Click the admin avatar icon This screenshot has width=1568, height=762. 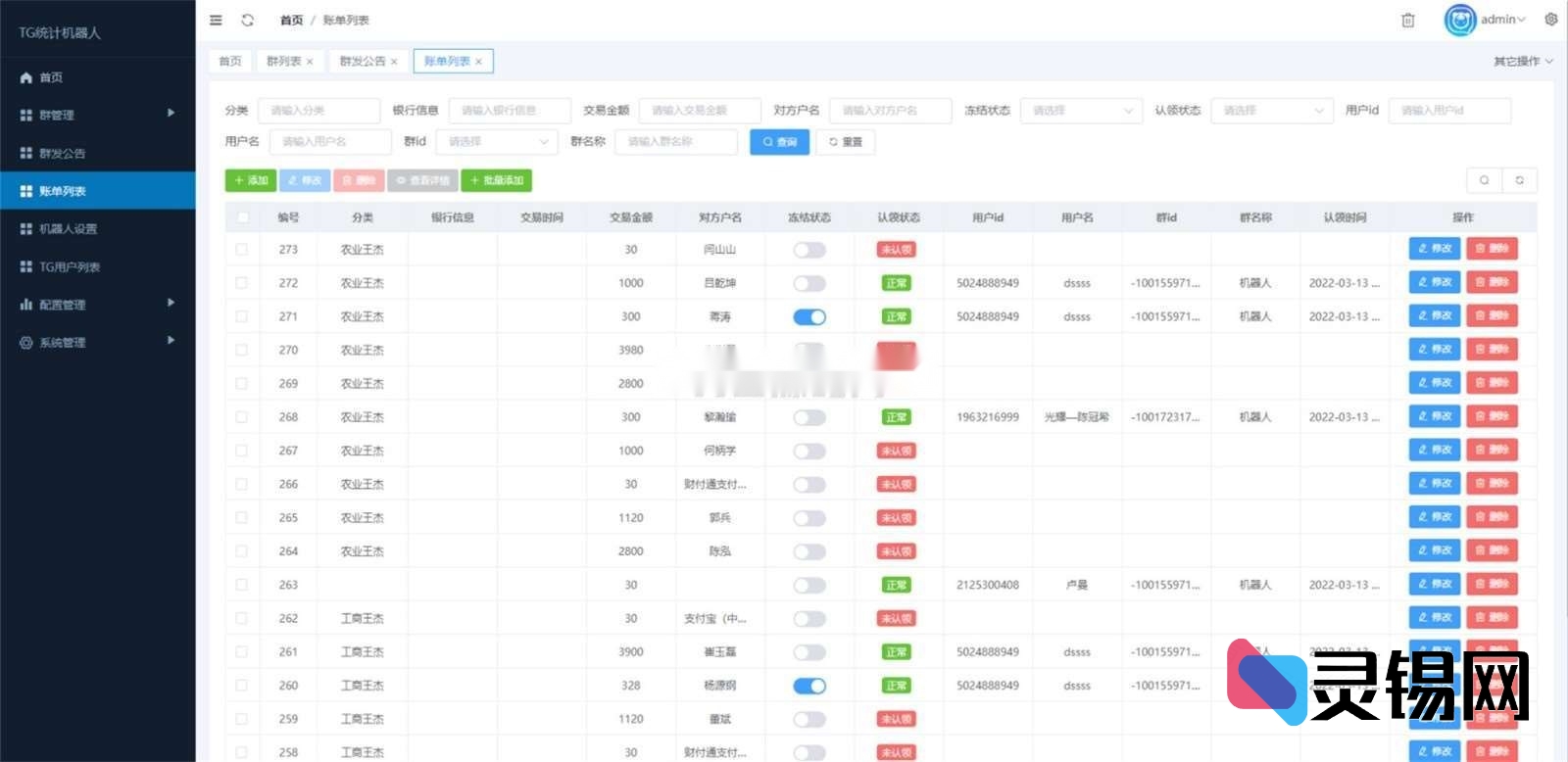click(1459, 20)
